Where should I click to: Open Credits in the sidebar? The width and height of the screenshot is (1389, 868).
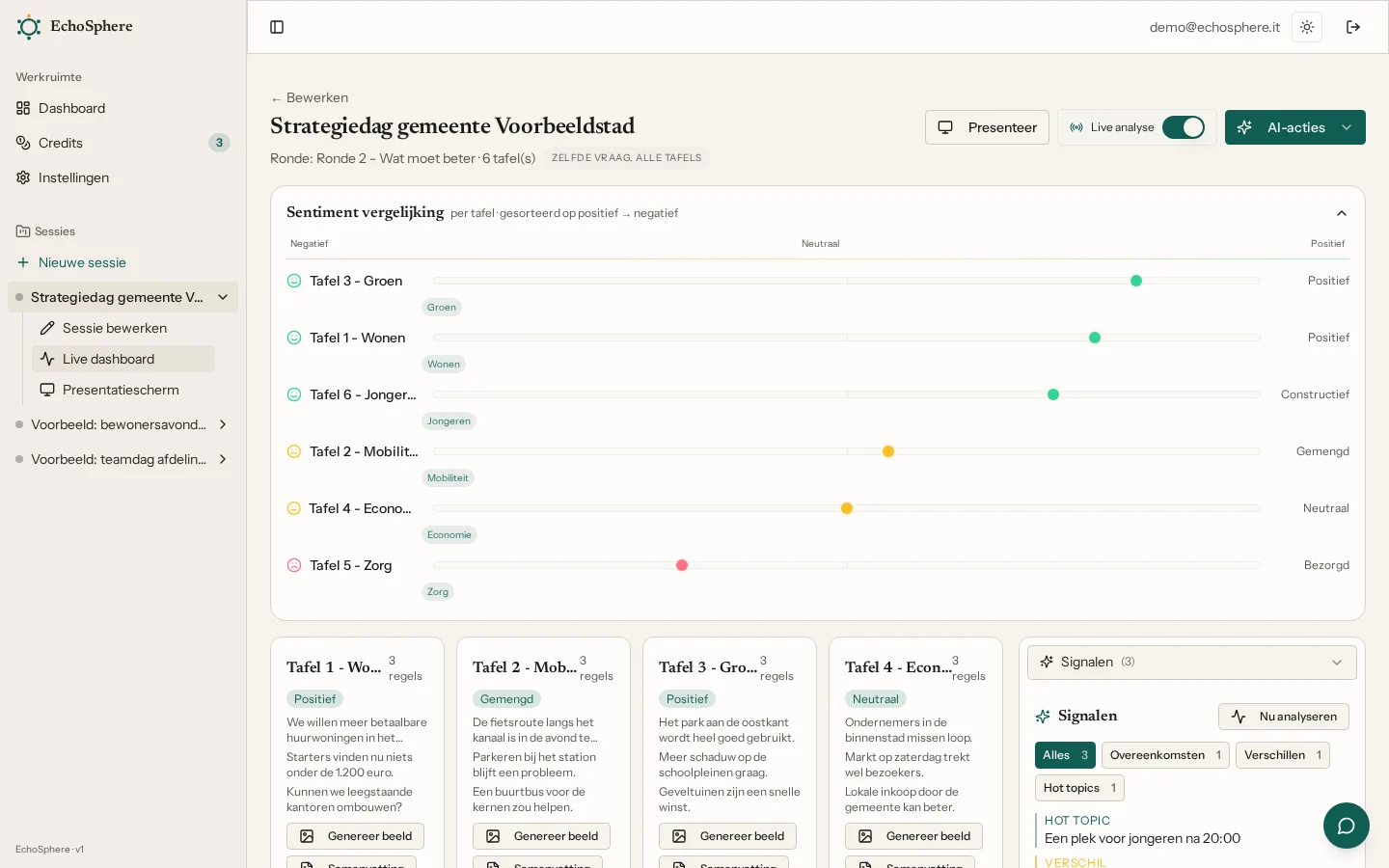(x=123, y=143)
